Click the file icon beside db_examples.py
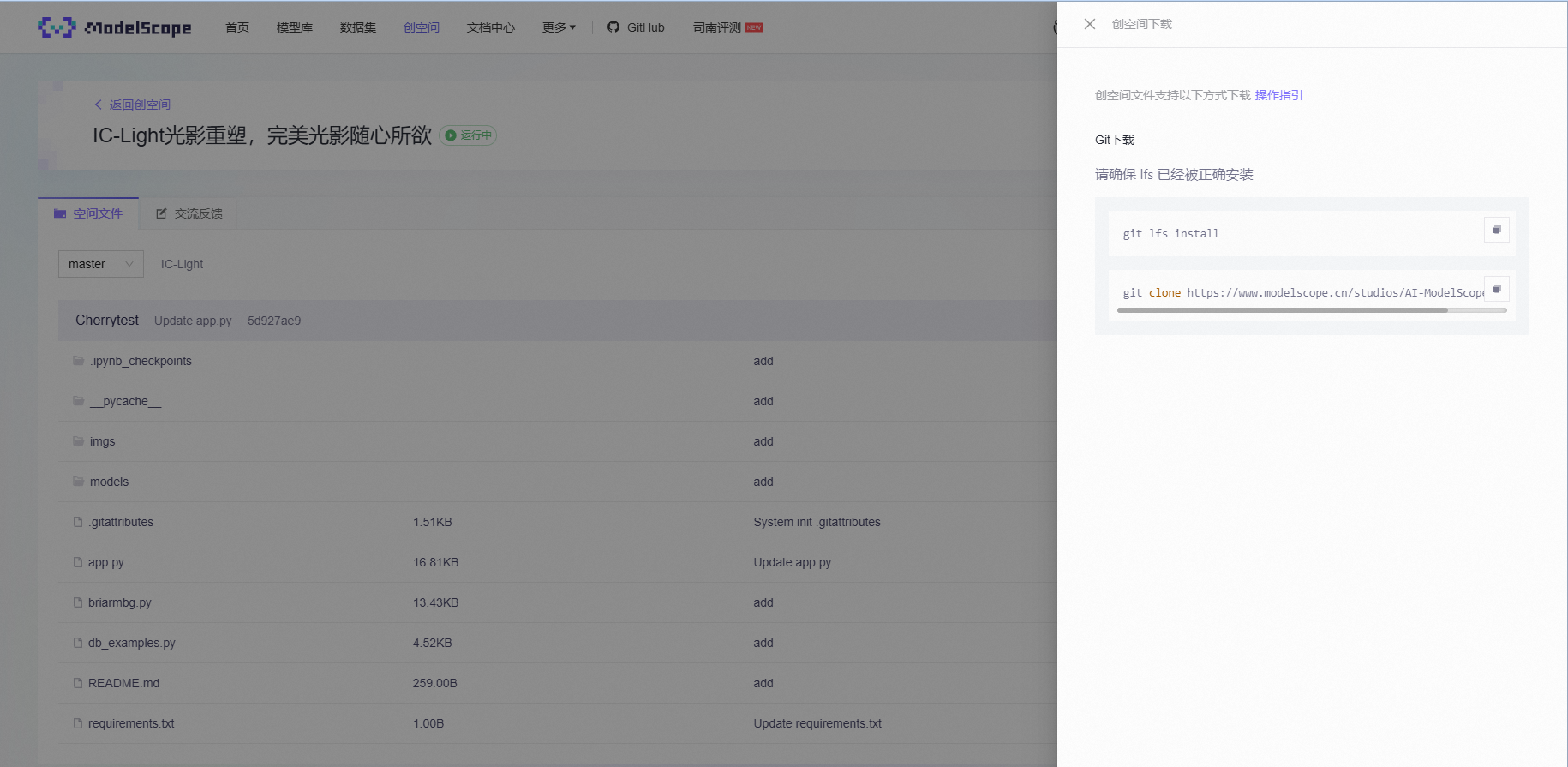The height and width of the screenshot is (767, 1568). (x=78, y=643)
